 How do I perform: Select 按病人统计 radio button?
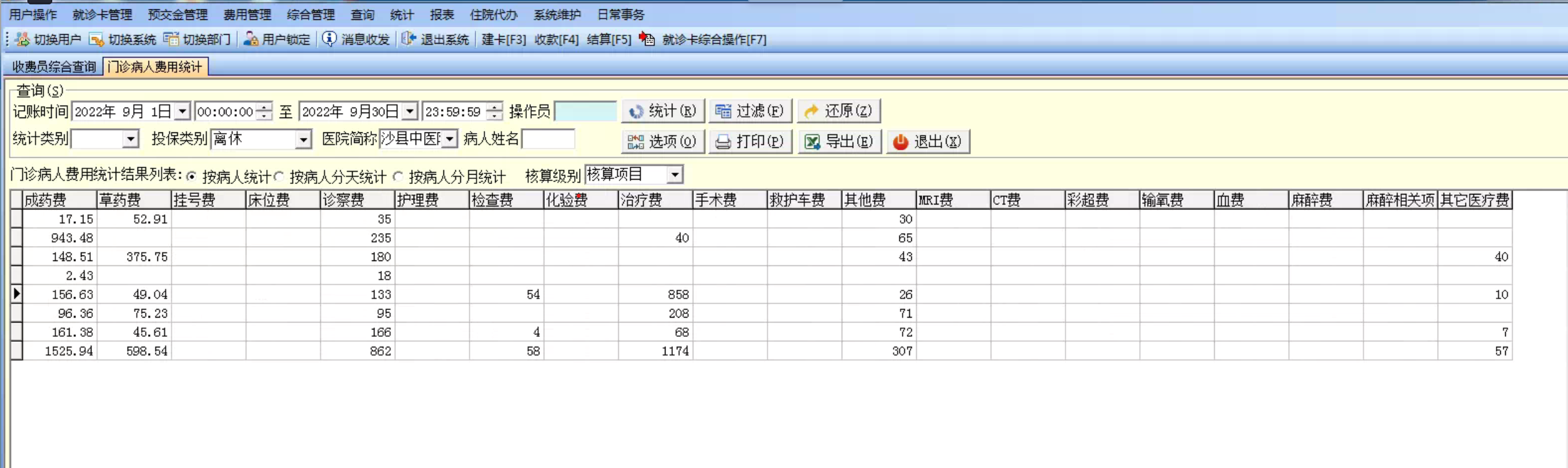click(192, 177)
